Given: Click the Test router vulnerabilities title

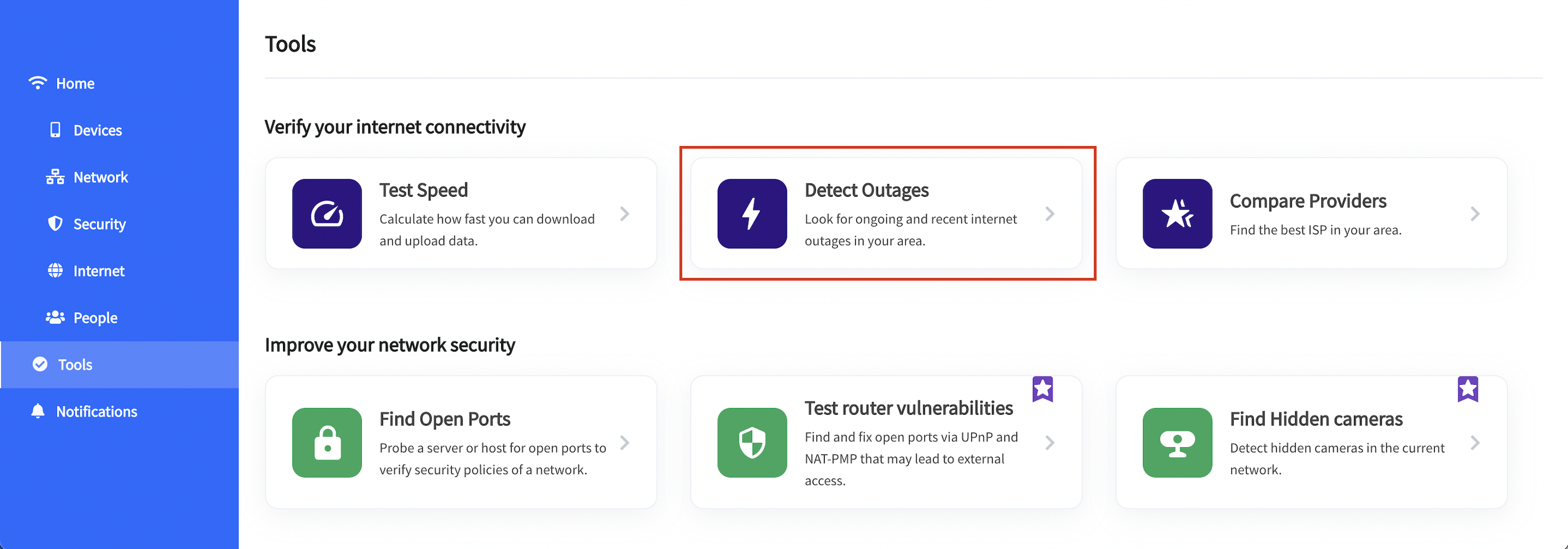Looking at the screenshot, I should (x=908, y=408).
